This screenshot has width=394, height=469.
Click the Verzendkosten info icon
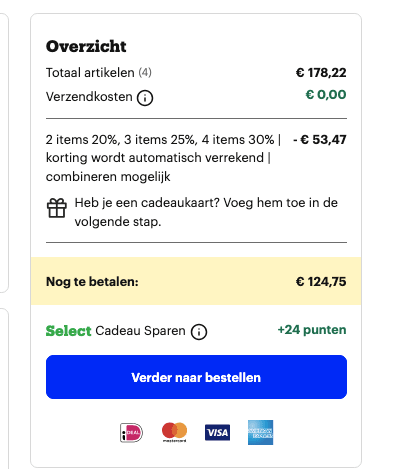145,98
